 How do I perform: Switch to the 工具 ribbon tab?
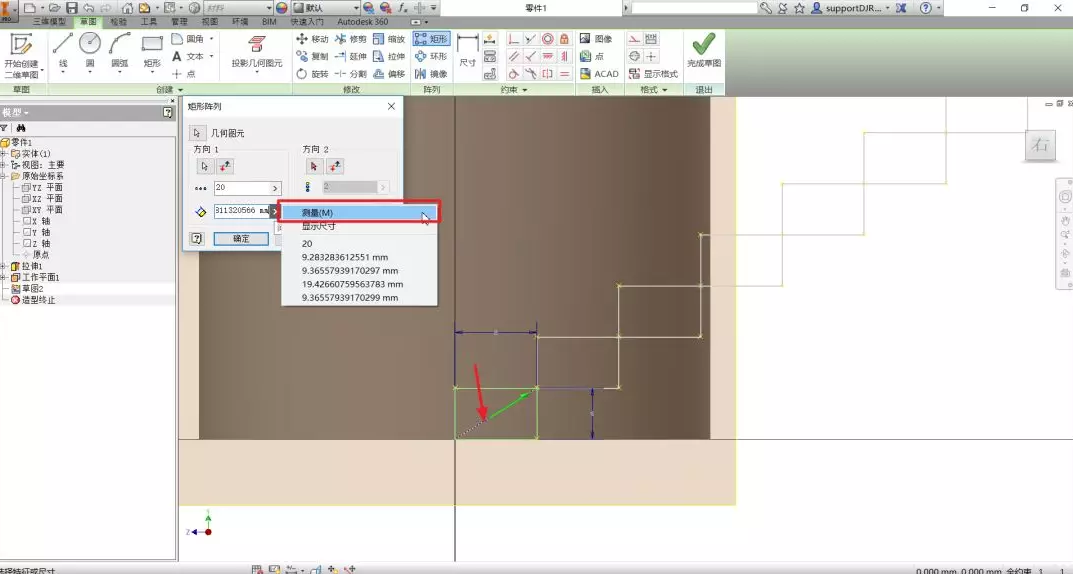pos(148,22)
